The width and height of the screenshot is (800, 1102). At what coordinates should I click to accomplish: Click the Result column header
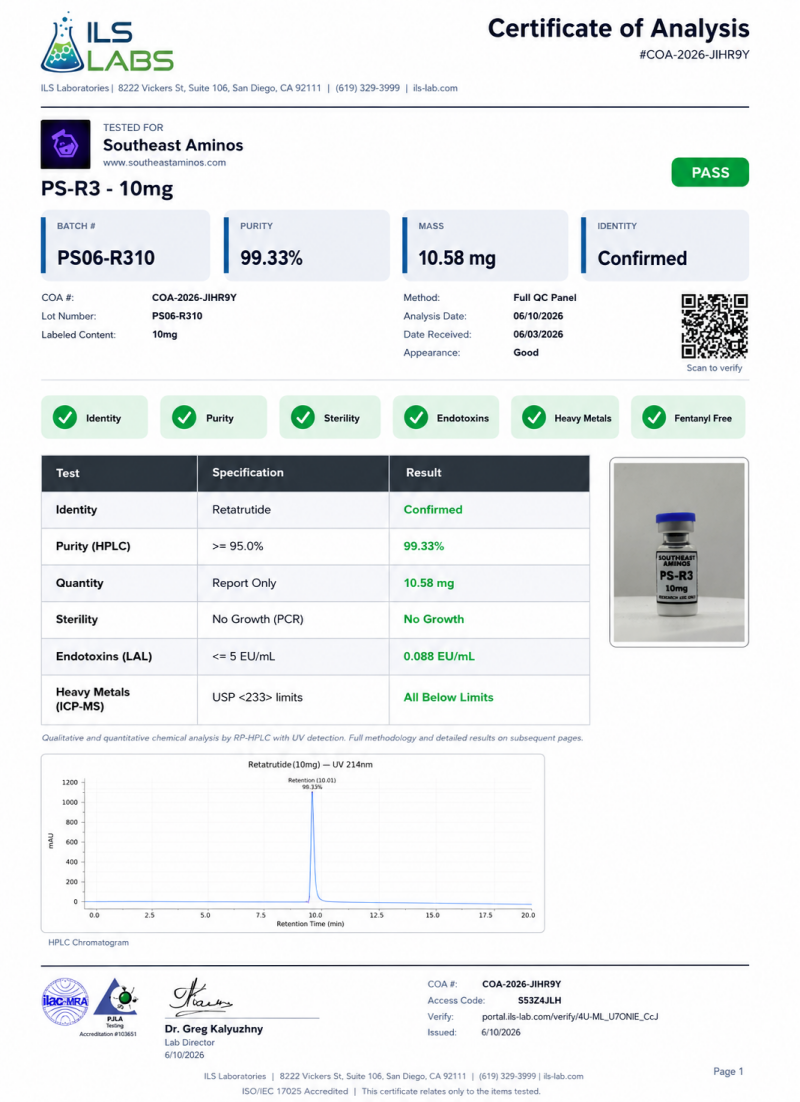click(x=489, y=473)
